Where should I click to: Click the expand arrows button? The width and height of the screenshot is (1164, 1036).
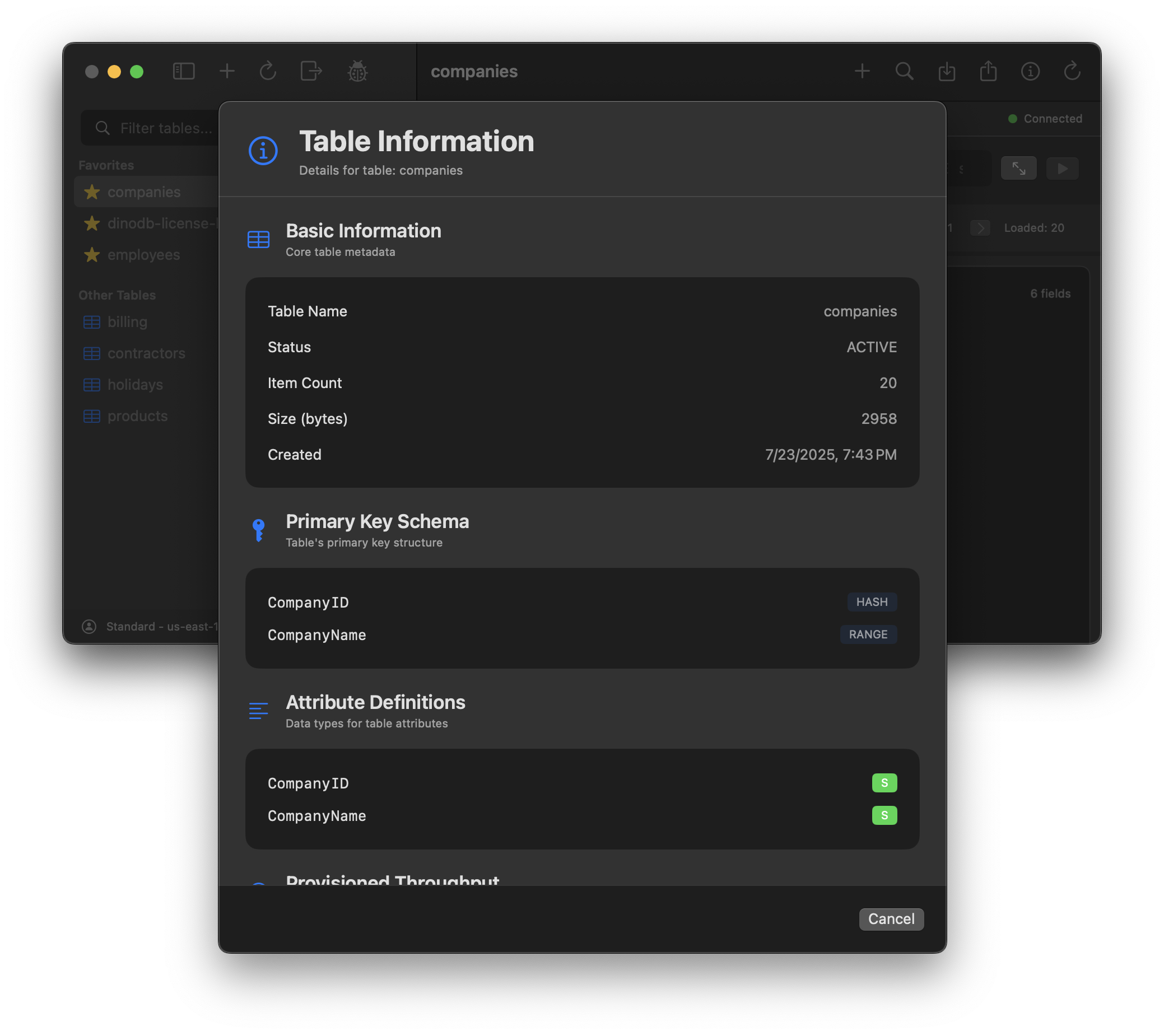(1018, 169)
